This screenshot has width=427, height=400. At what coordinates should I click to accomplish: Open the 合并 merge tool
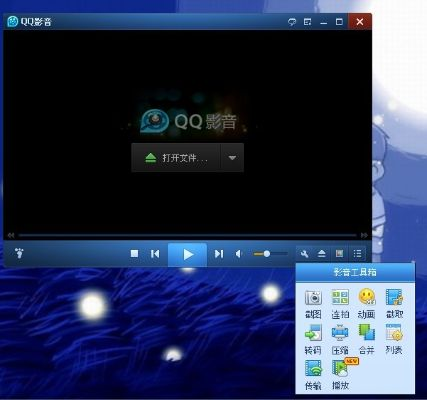point(367,340)
